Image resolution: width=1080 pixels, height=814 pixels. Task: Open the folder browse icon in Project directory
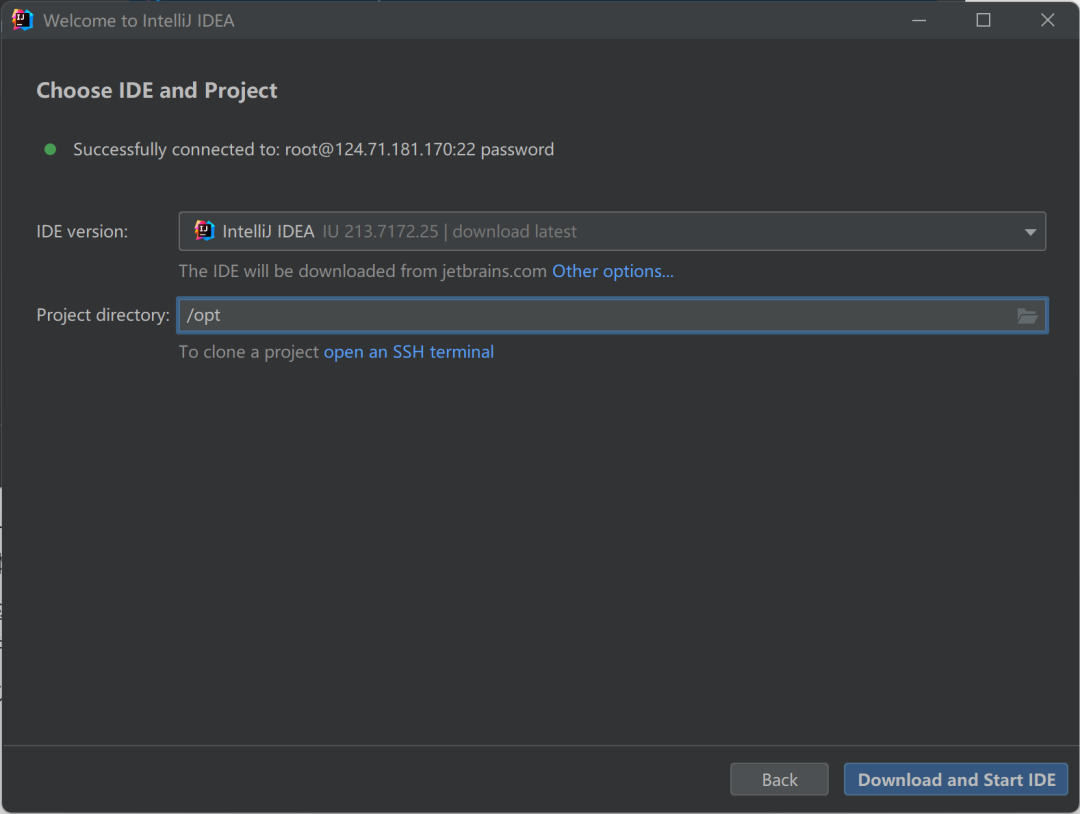click(1027, 315)
